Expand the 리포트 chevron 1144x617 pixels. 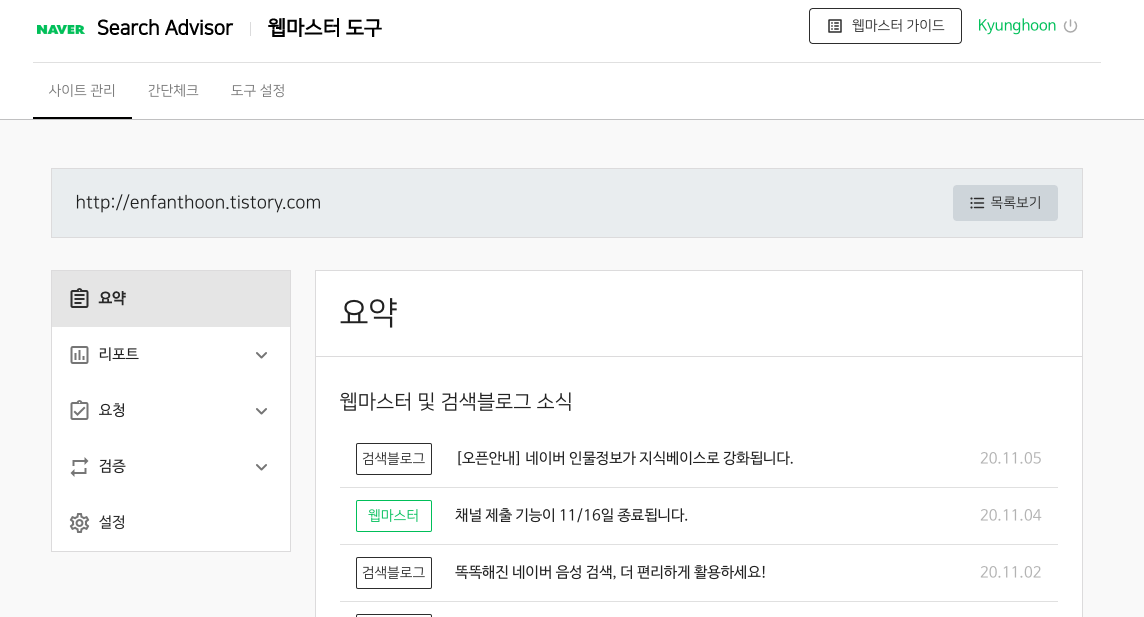point(261,355)
